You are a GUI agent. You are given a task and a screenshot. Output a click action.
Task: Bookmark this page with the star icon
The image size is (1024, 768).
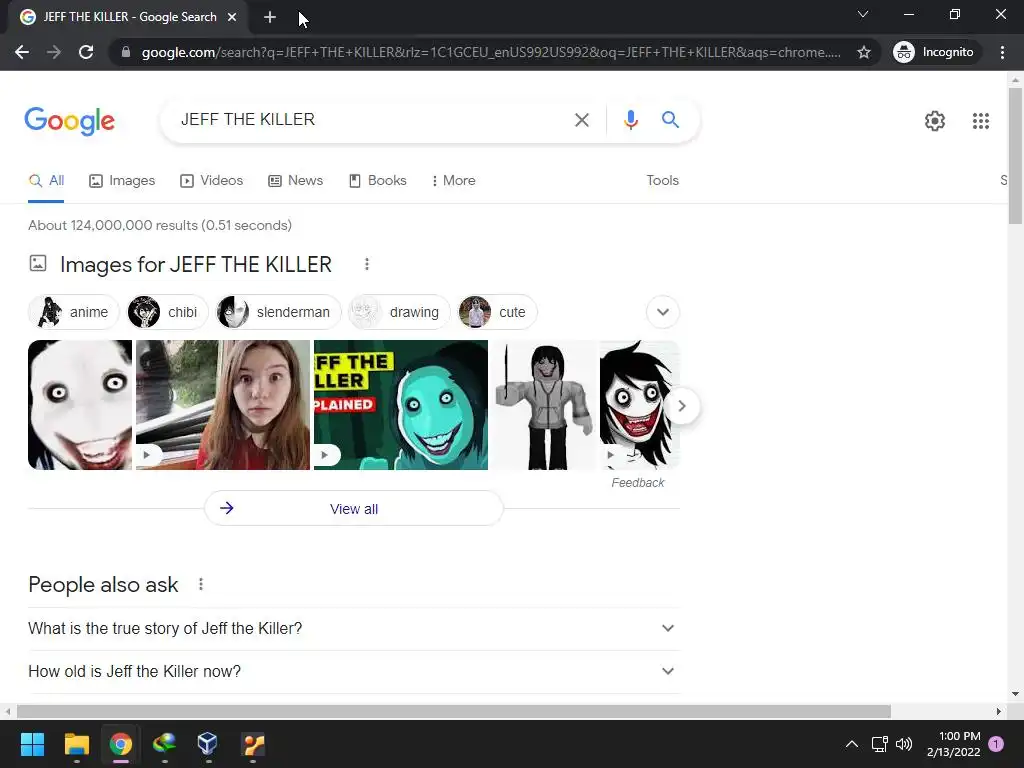coord(864,52)
